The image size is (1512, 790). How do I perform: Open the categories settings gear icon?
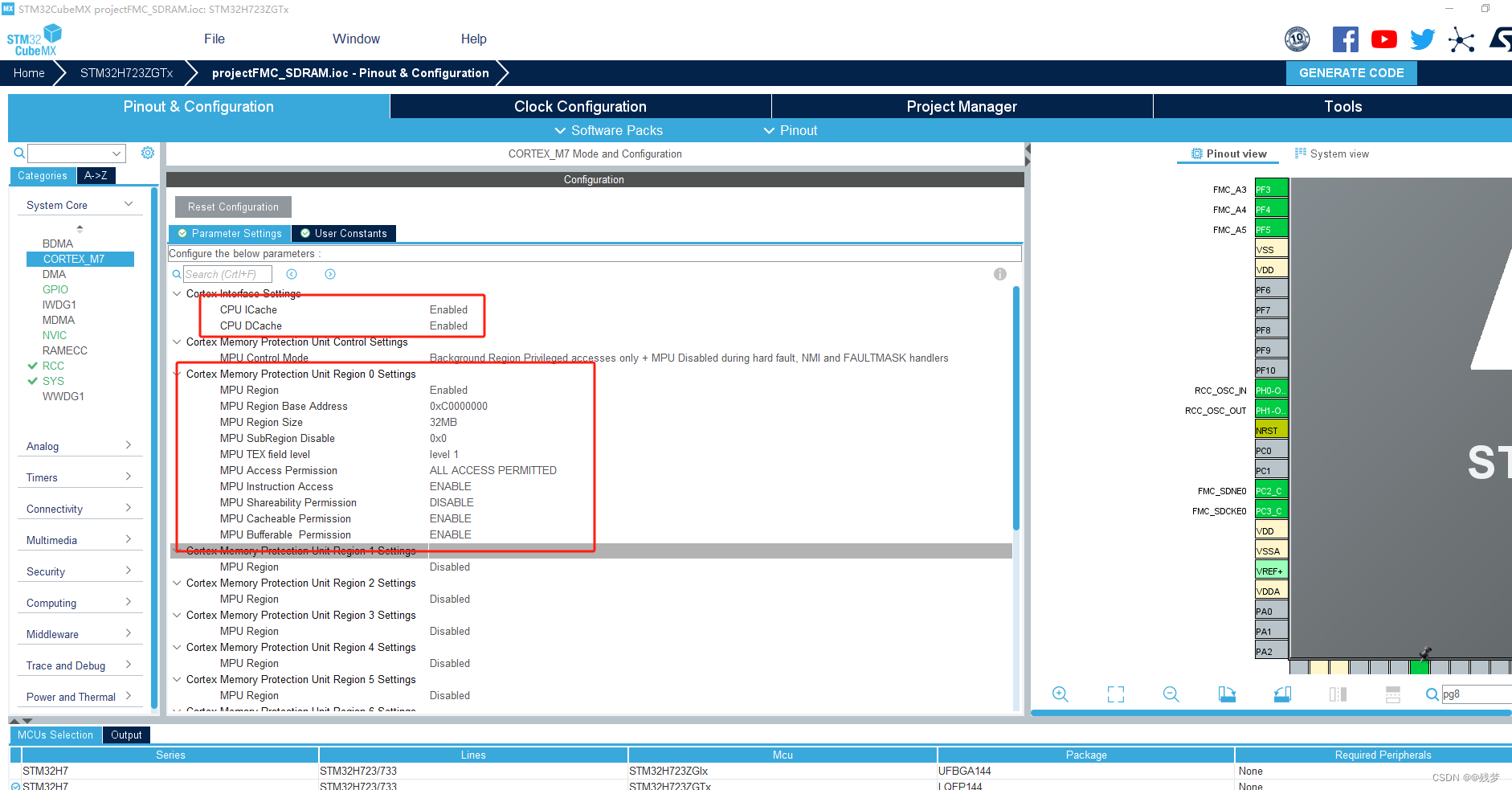click(x=148, y=153)
